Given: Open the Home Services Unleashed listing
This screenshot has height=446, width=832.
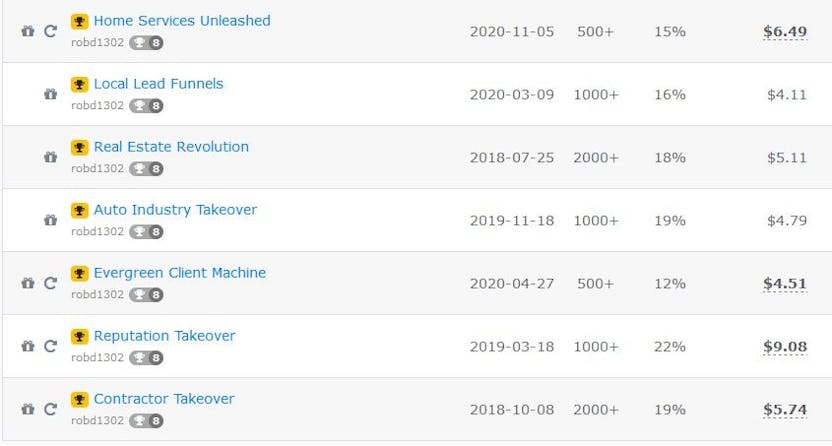Looking at the screenshot, I should [x=181, y=21].
